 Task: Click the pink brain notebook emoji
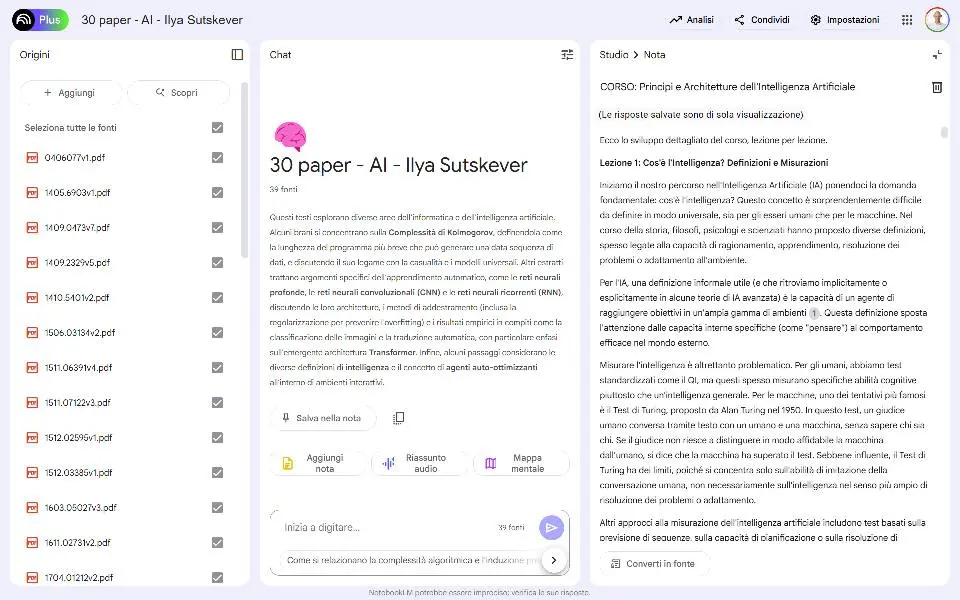[x=290, y=136]
